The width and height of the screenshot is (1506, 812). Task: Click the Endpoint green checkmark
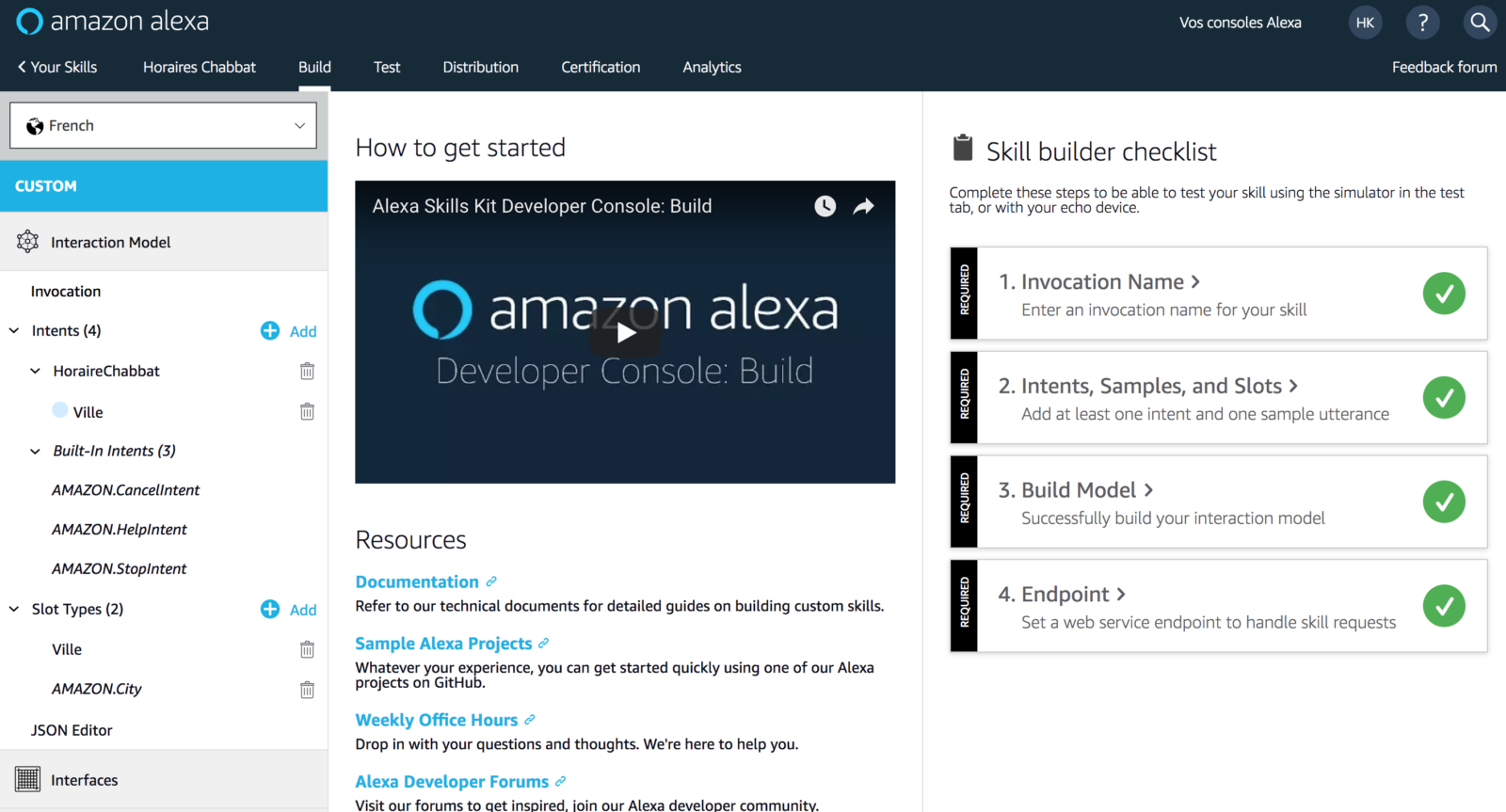(x=1444, y=606)
